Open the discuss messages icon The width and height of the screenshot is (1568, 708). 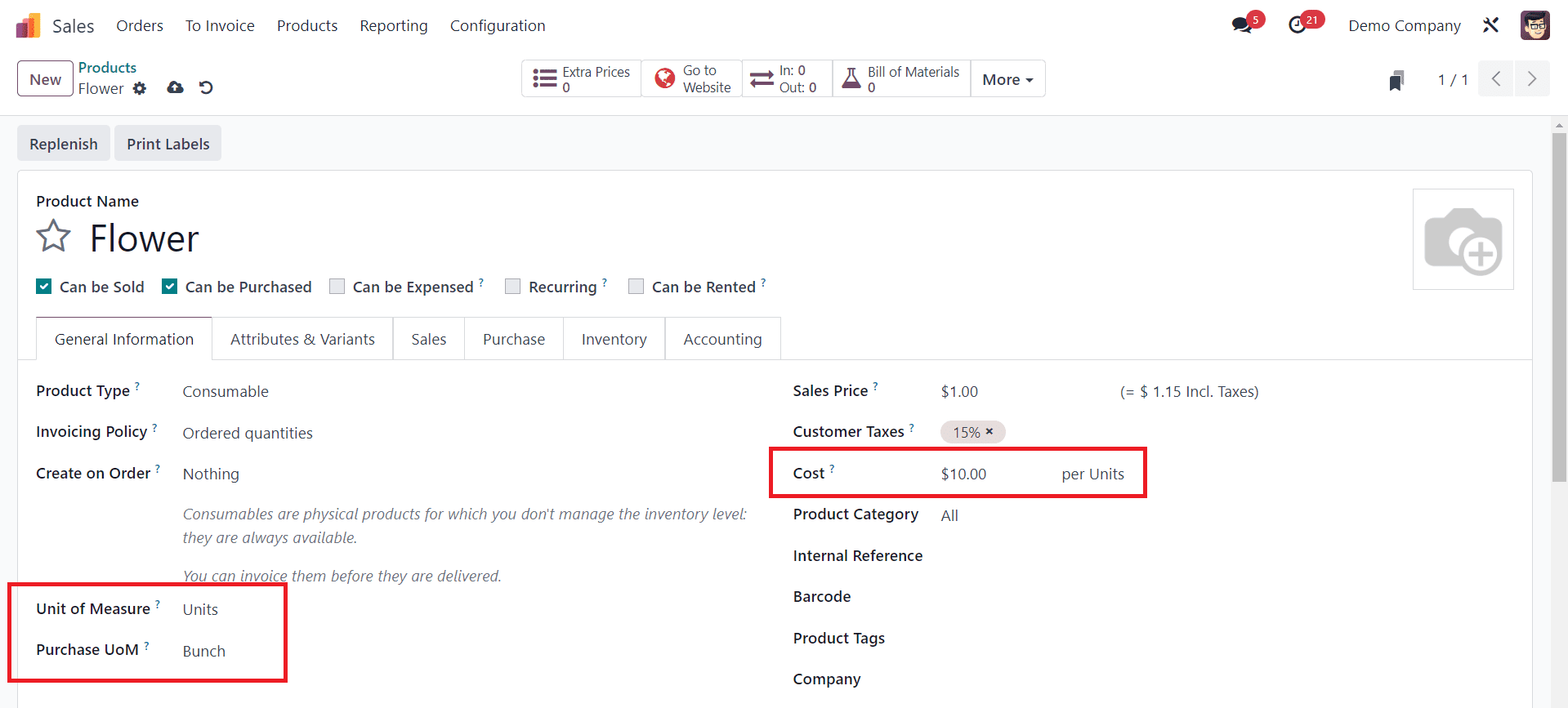point(1242,25)
